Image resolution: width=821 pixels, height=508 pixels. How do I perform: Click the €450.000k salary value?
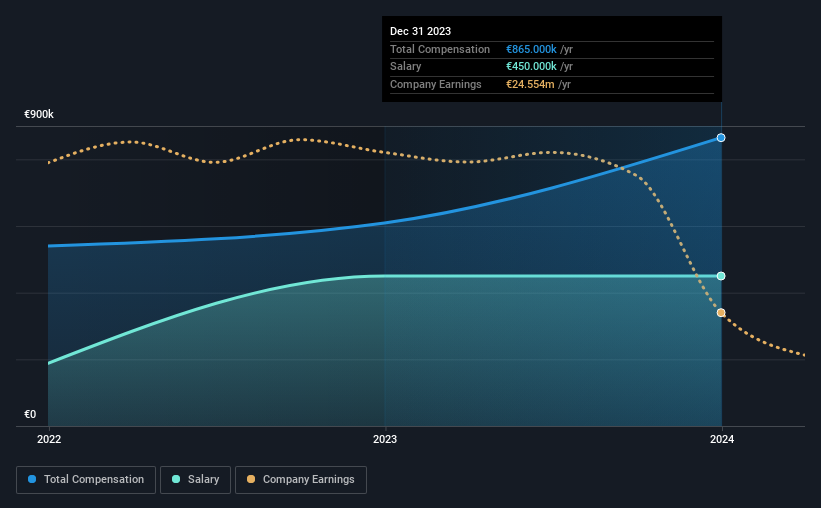[x=531, y=67]
